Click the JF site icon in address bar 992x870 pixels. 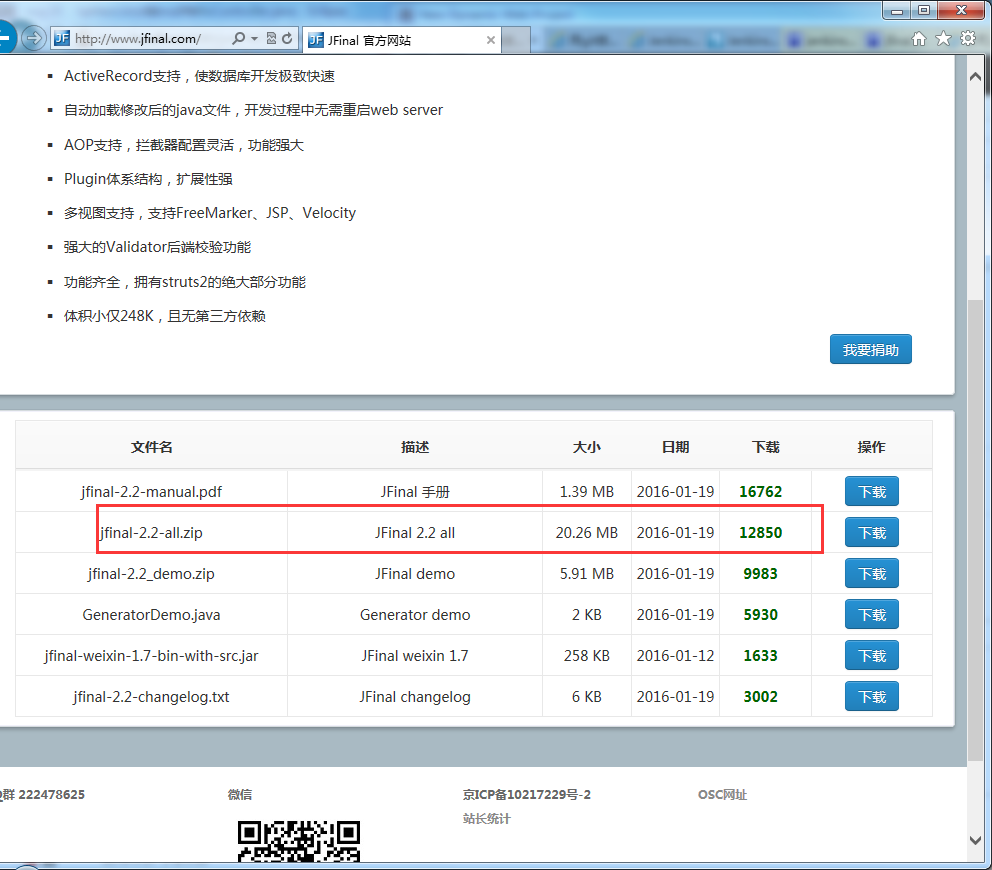(x=61, y=39)
